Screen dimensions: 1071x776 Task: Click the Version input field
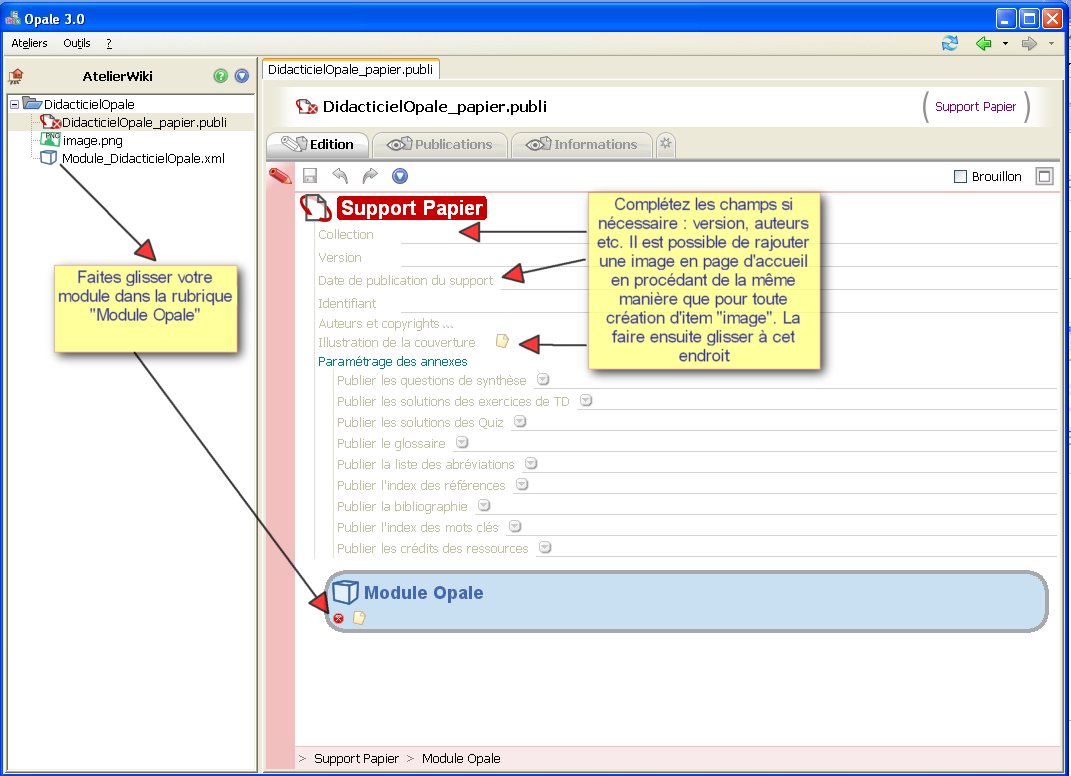(x=729, y=258)
